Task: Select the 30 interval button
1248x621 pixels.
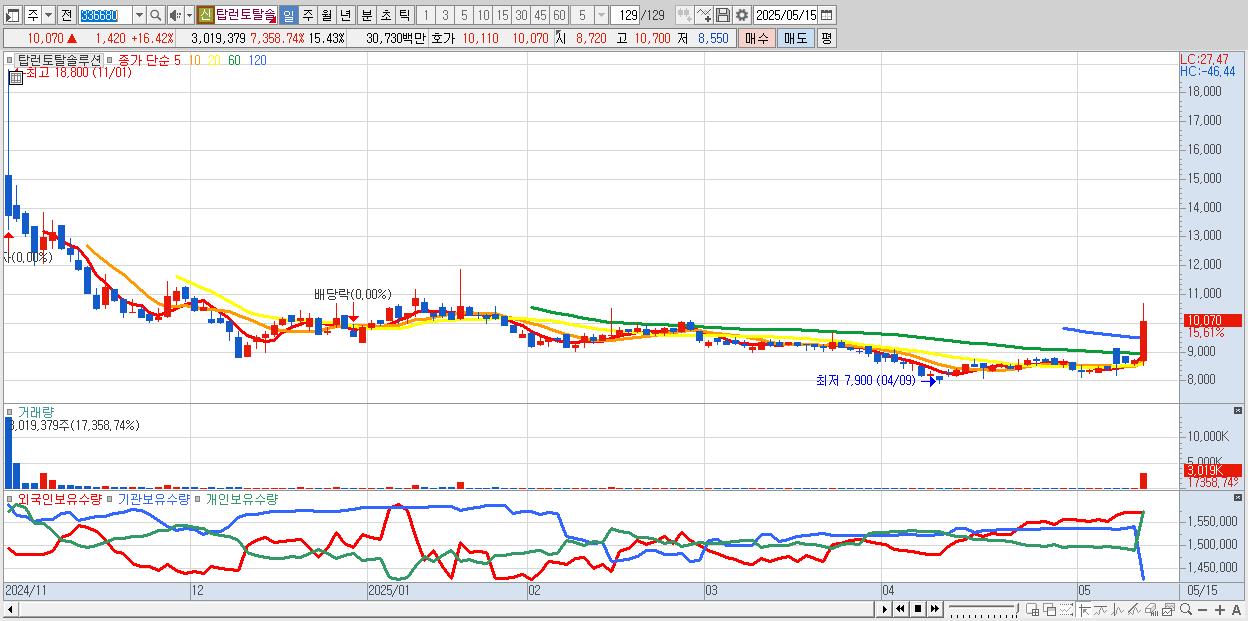Action: click(x=521, y=15)
